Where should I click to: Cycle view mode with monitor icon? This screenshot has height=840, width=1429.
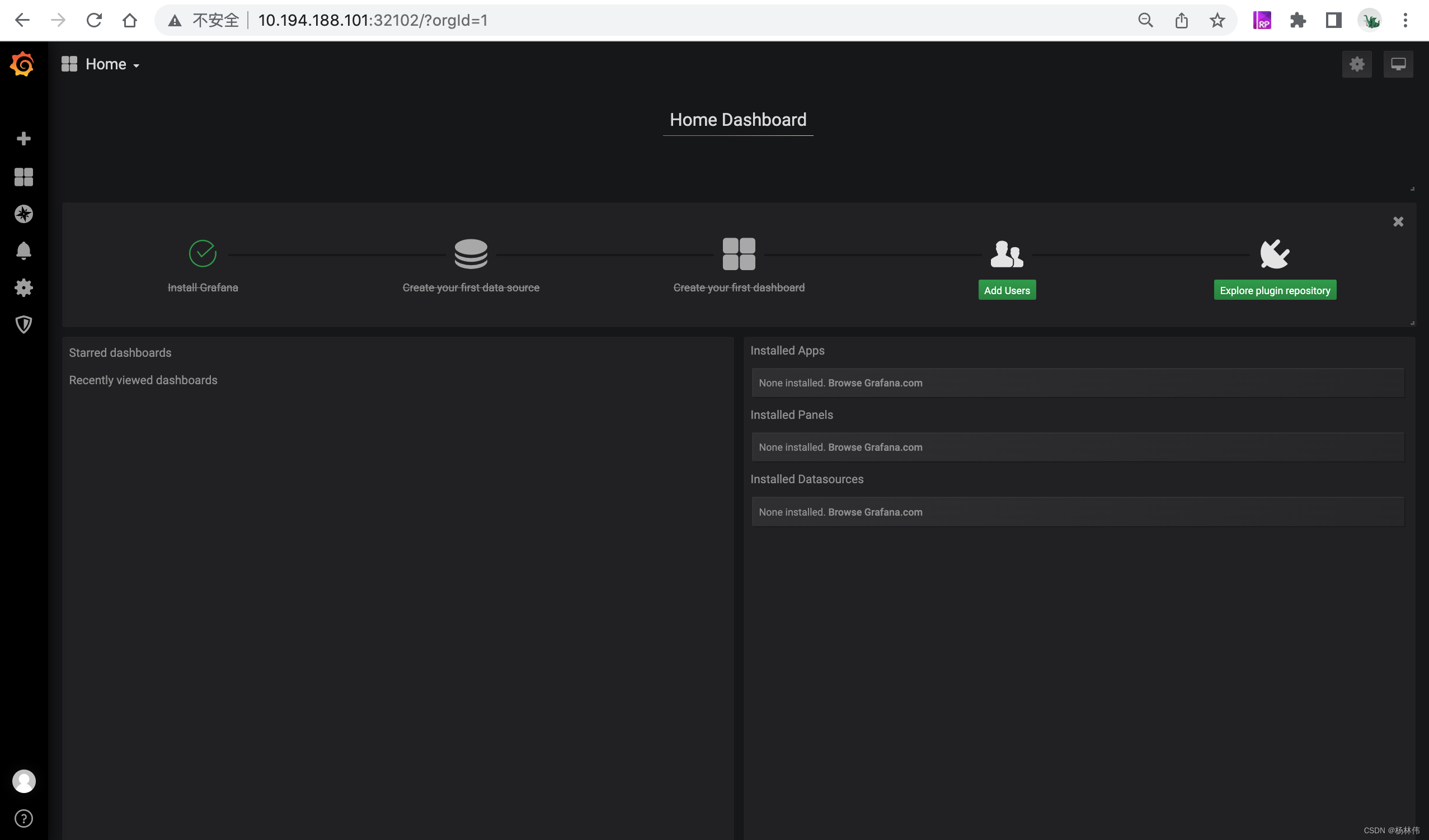pos(1398,64)
